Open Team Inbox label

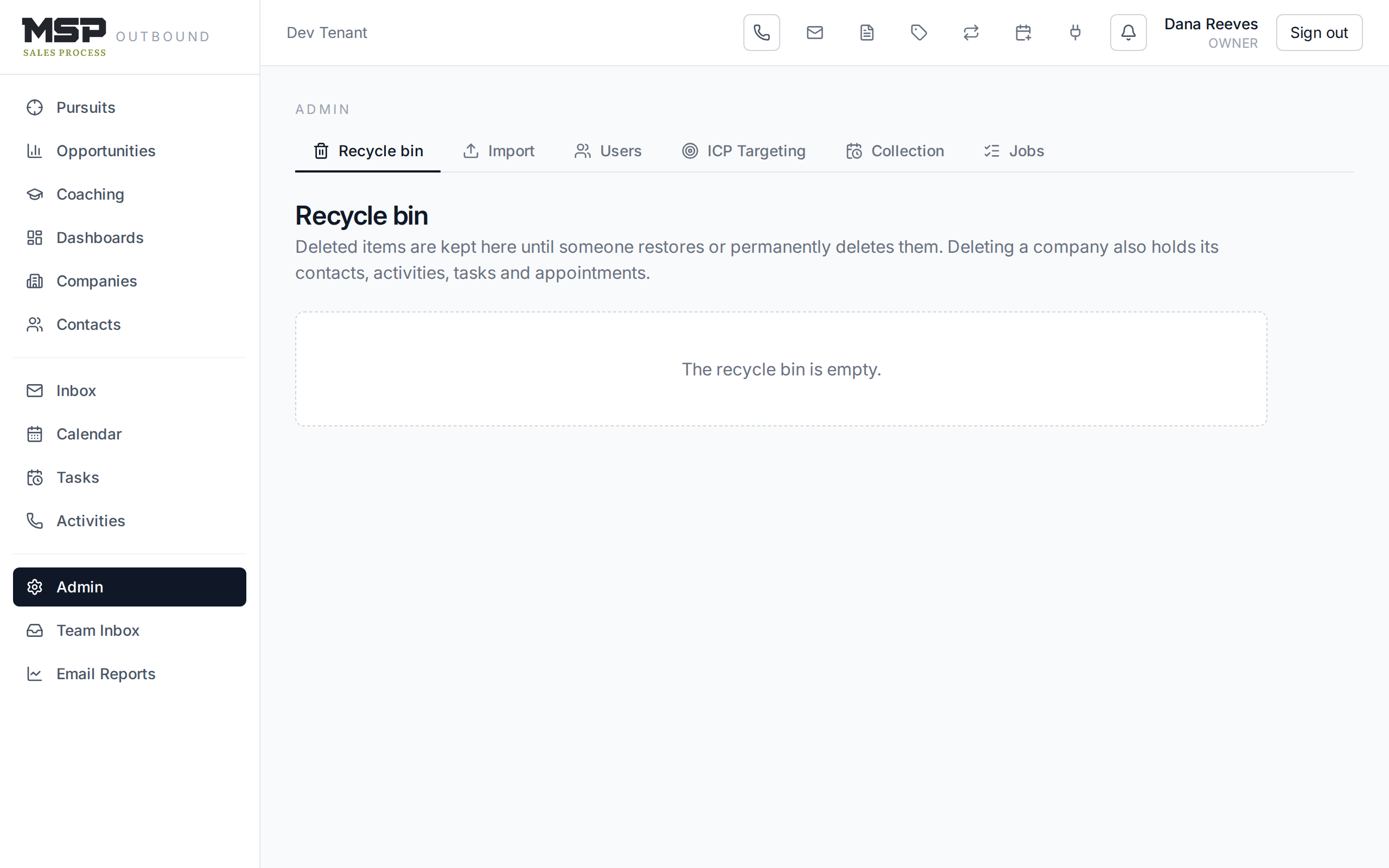pos(98,630)
